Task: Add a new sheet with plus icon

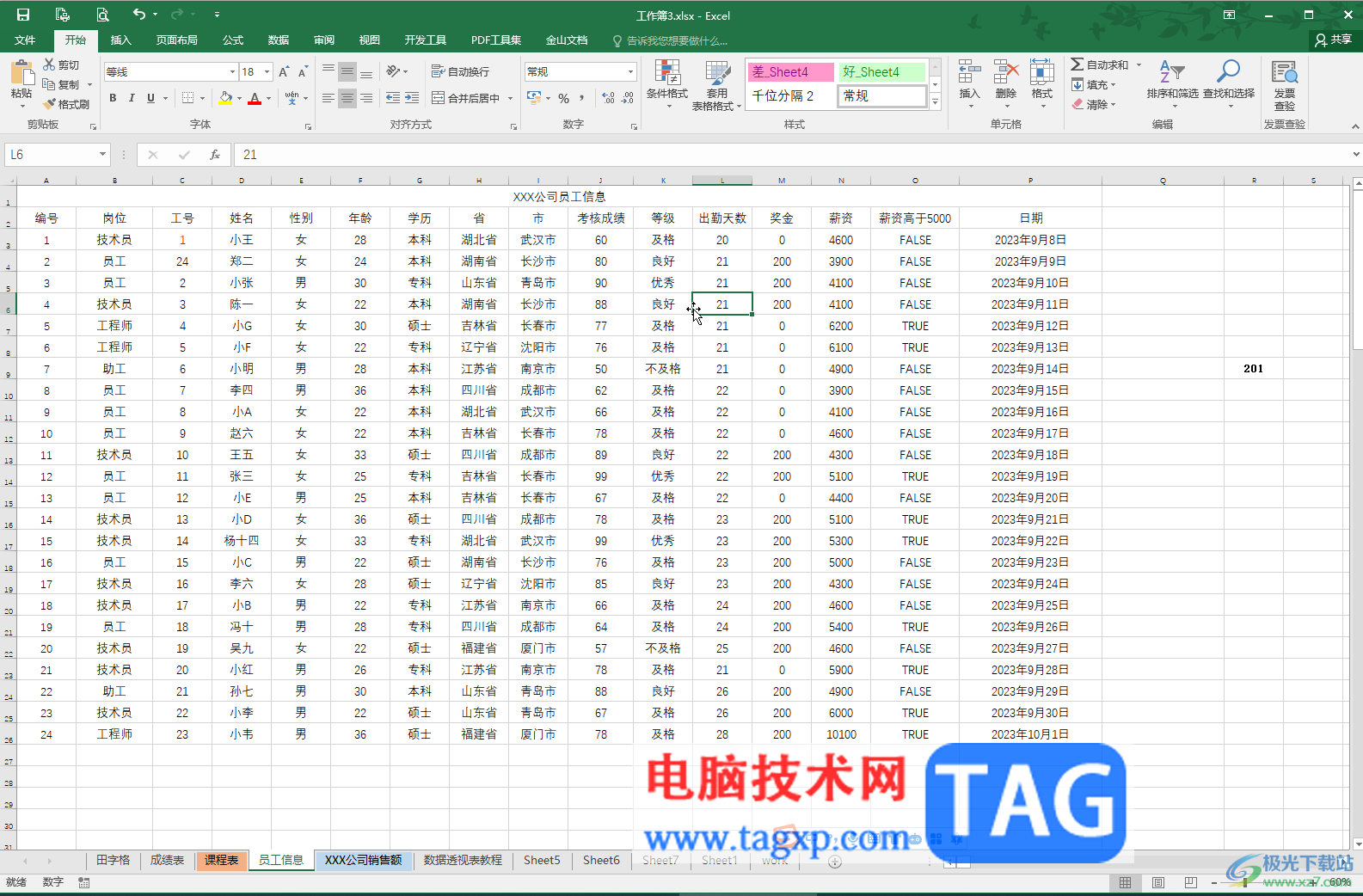Action: tap(835, 861)
